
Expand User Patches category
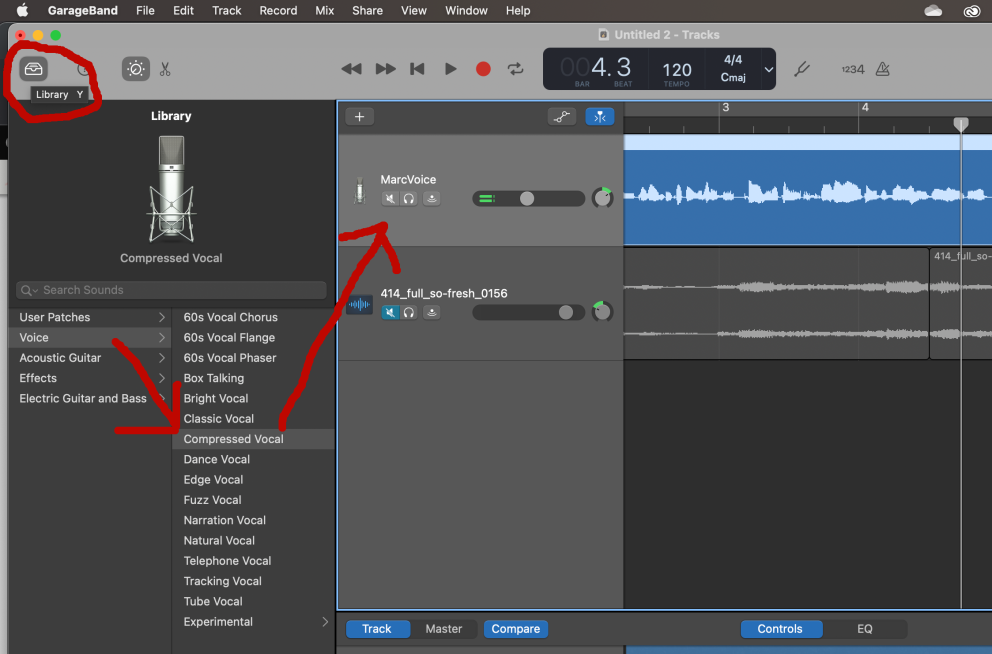click(90, 318)
